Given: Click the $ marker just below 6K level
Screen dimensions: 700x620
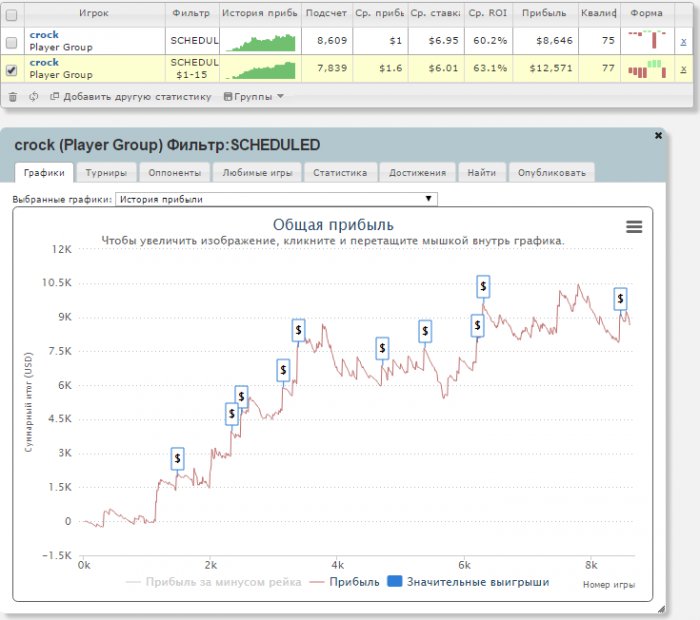Looking at the screenshot, I should (x=241, y=396).
